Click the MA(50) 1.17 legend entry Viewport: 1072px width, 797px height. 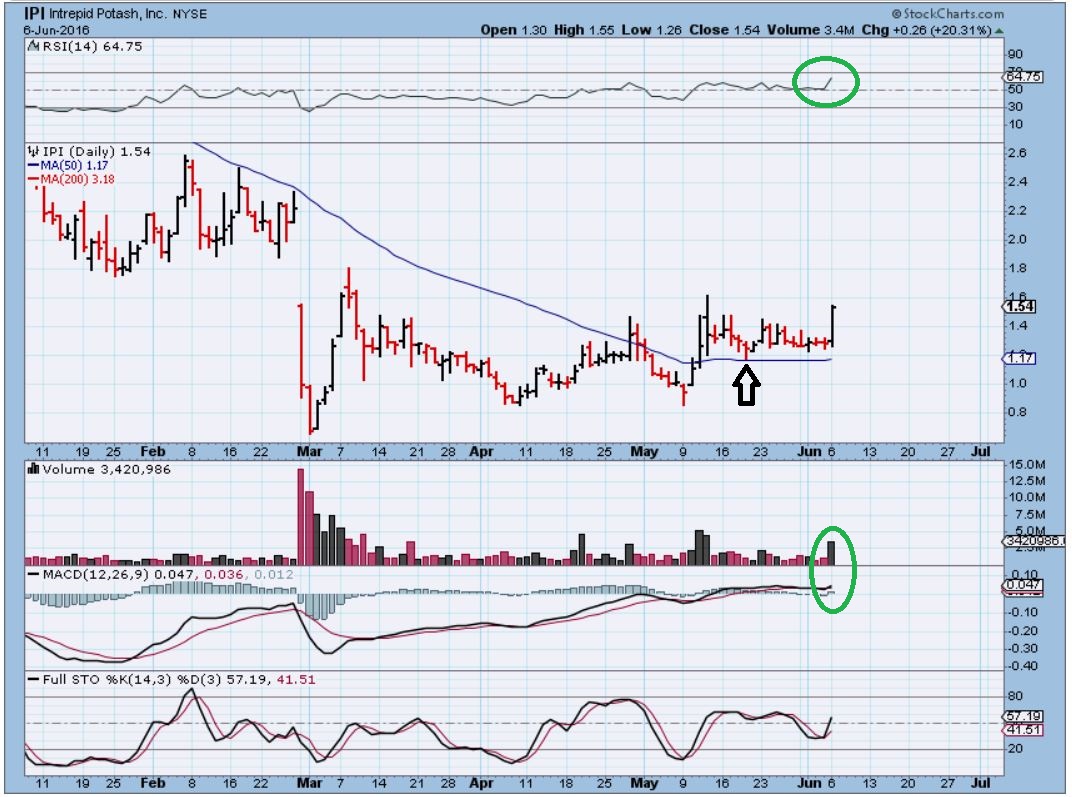coord(68,165)
